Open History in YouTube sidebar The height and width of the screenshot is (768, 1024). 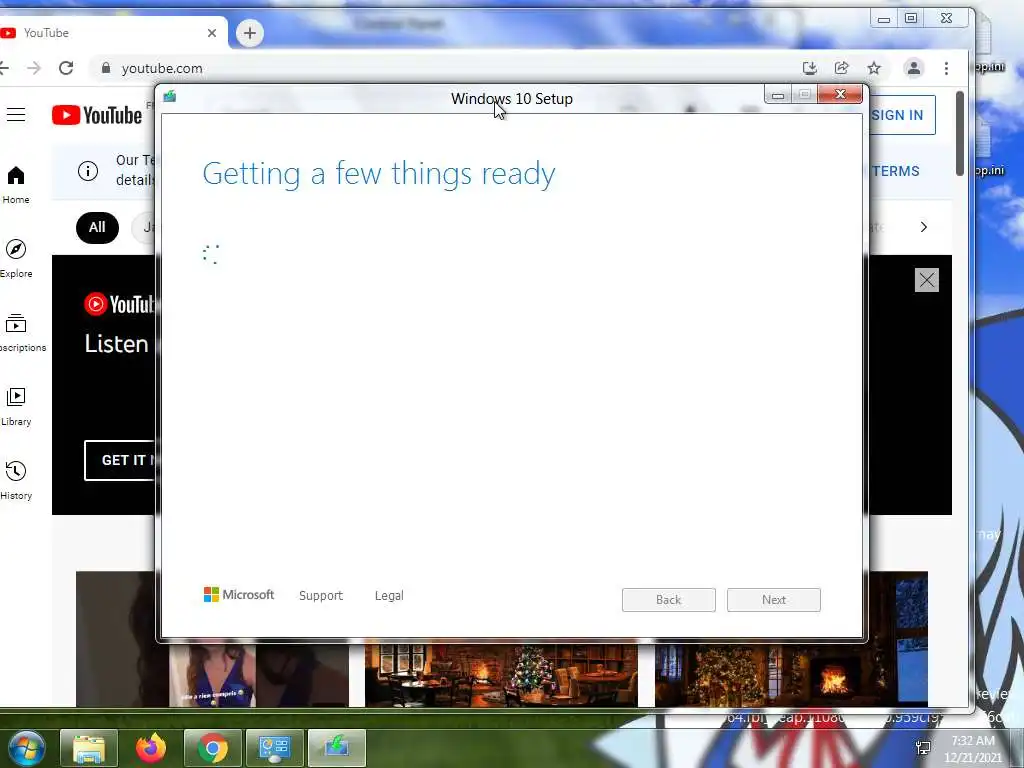(x=16, y=481)
